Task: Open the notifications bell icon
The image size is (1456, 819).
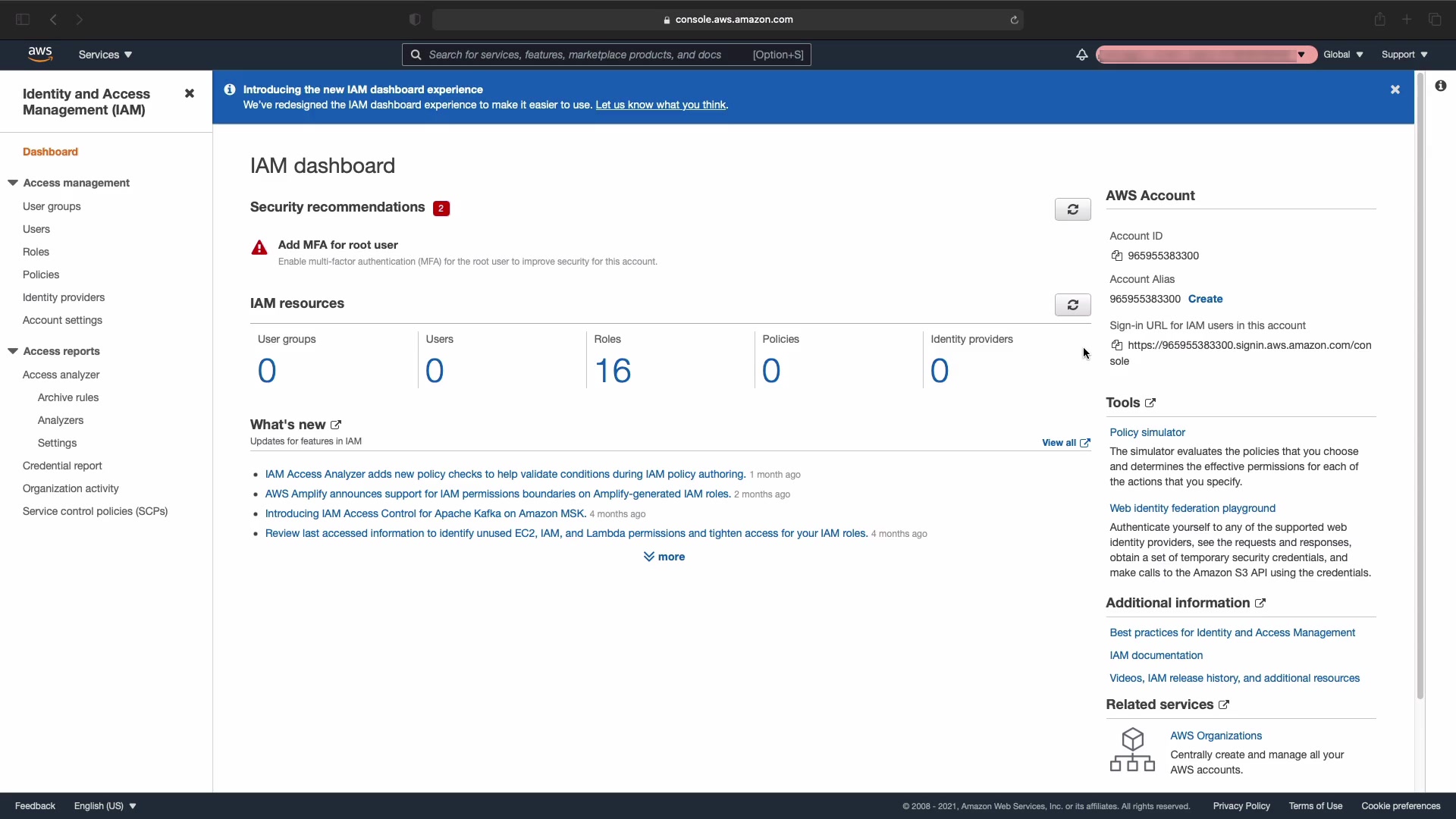Action: click(x=1081, y=55)
